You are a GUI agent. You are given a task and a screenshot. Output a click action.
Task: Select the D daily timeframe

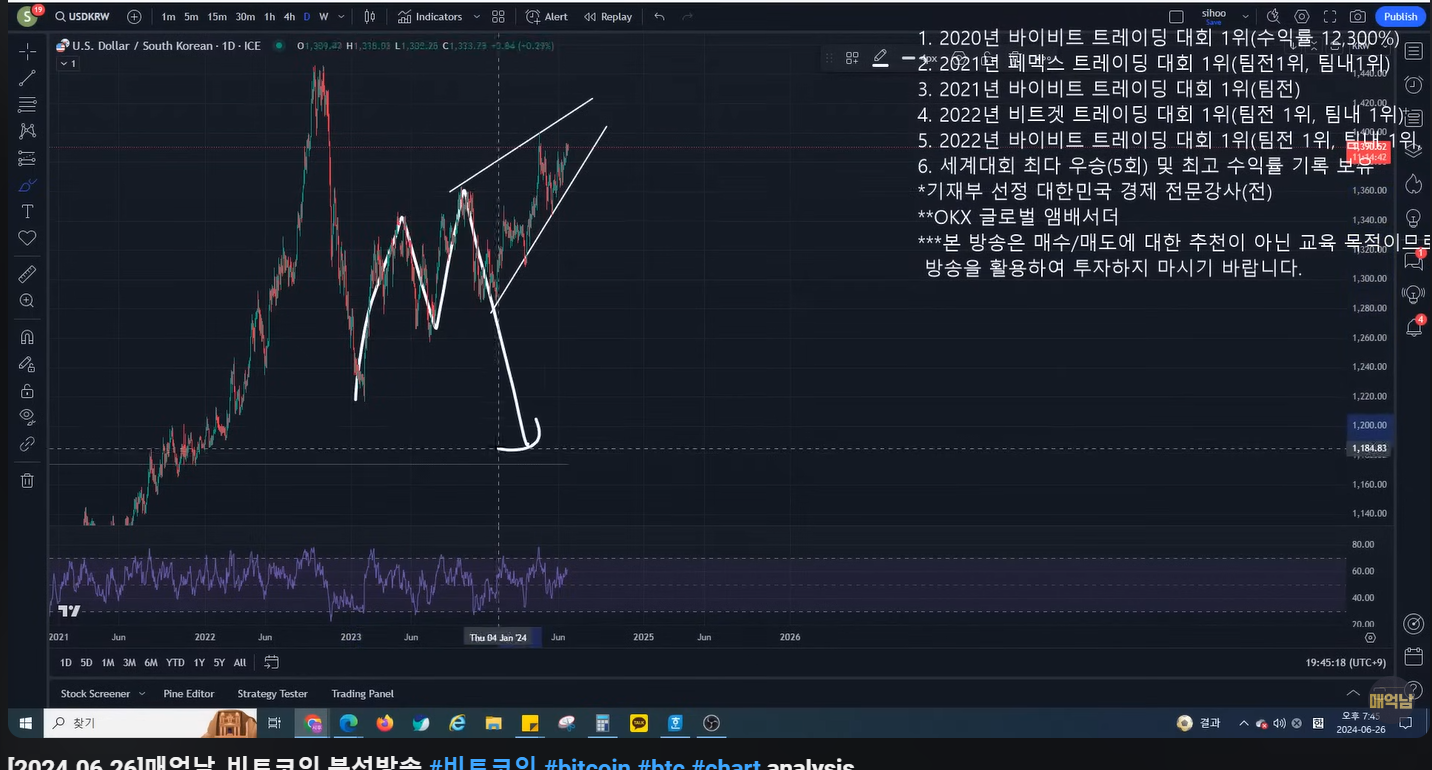307,16
